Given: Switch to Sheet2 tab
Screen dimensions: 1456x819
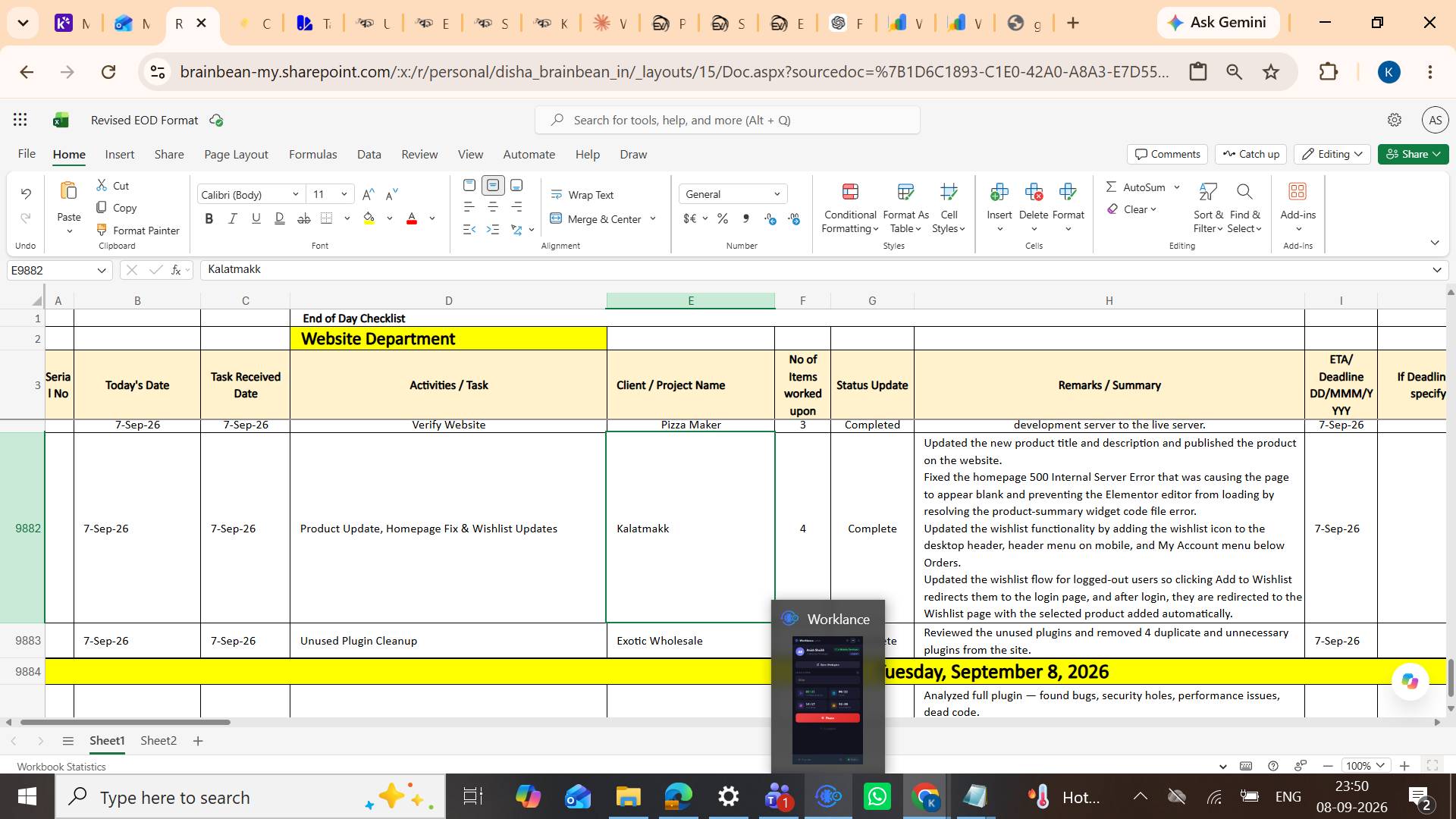Looking at the screenshot, I should (158, 740).
